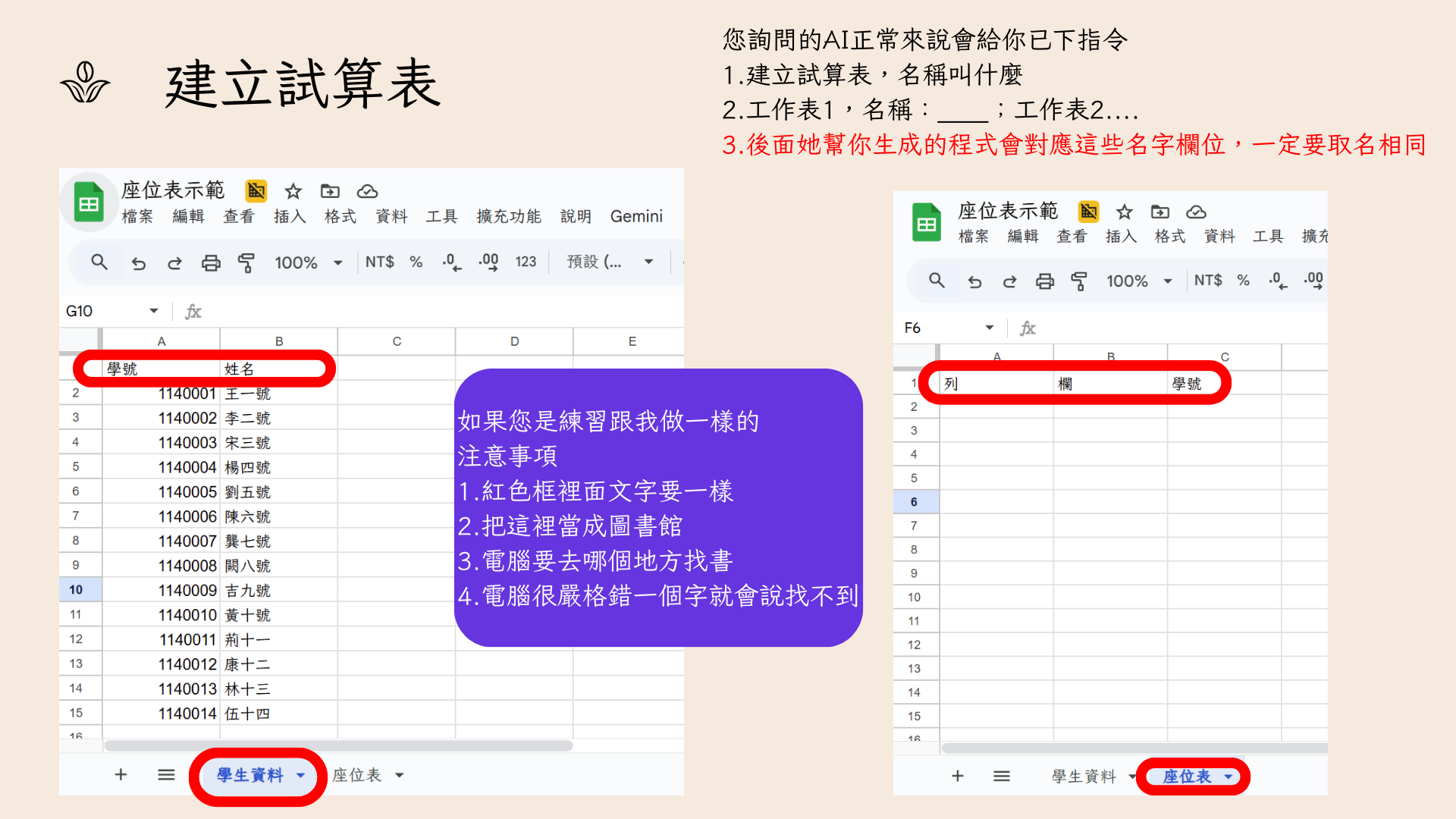Screen dimensions: 1456x819
Task: Open the G10 name box dropdown
Action: click(x=154, y=311)
